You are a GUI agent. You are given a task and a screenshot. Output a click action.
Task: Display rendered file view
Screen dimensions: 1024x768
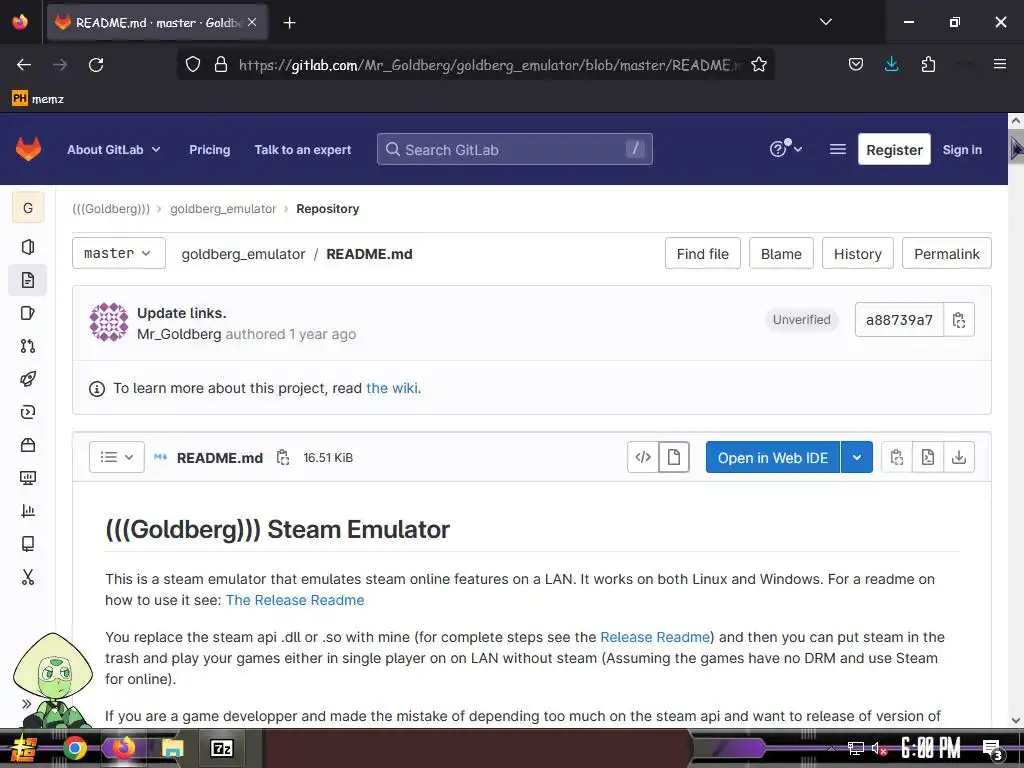click(x=674, y=457)
